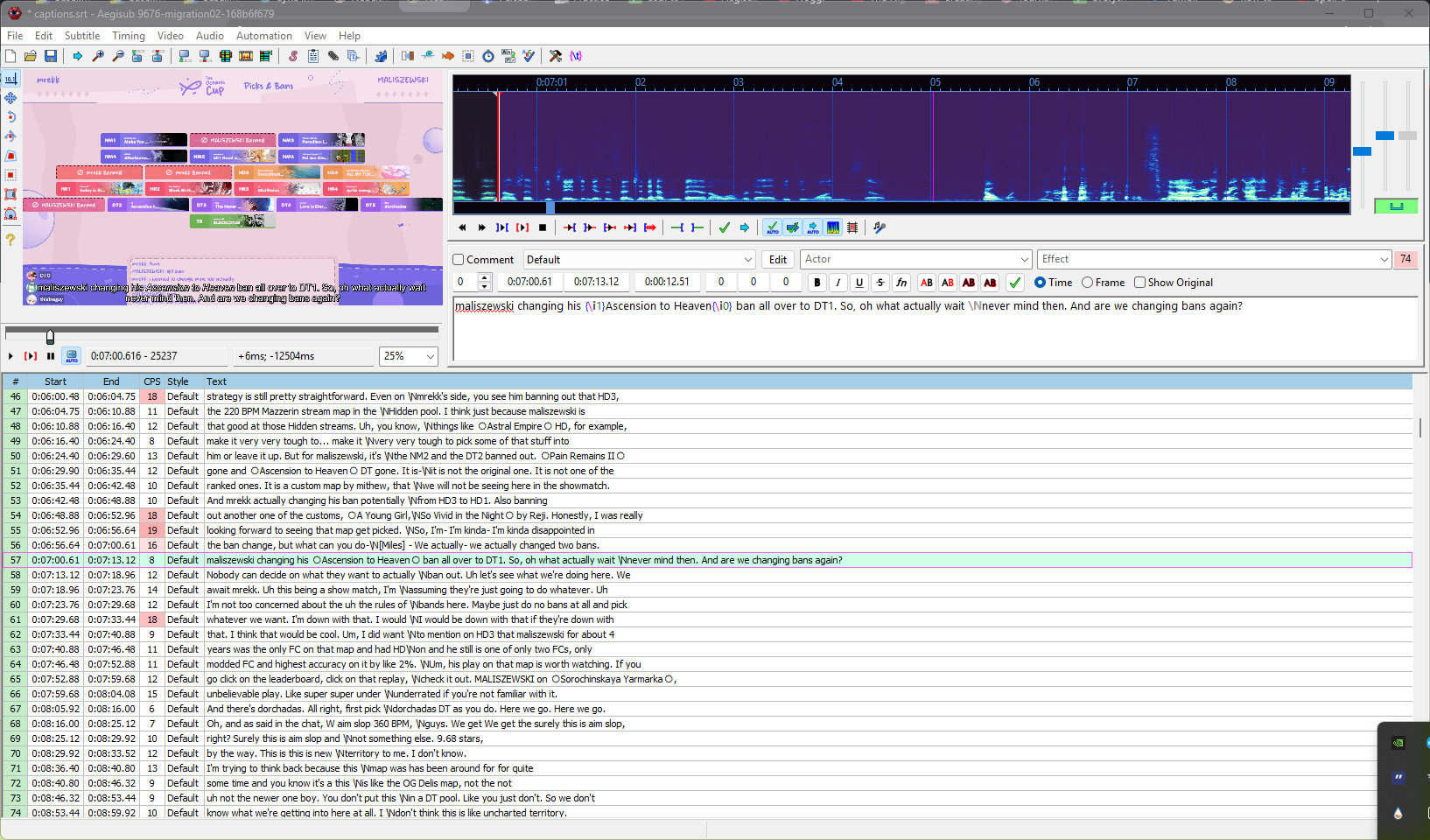
Task: Click the video seek bar slider
Action: click(50, 336)
